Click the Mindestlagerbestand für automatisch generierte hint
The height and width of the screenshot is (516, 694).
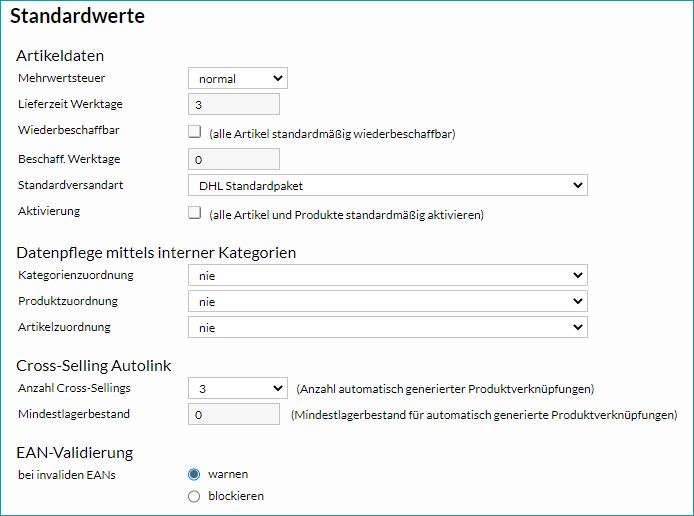(x=484, y=415)
